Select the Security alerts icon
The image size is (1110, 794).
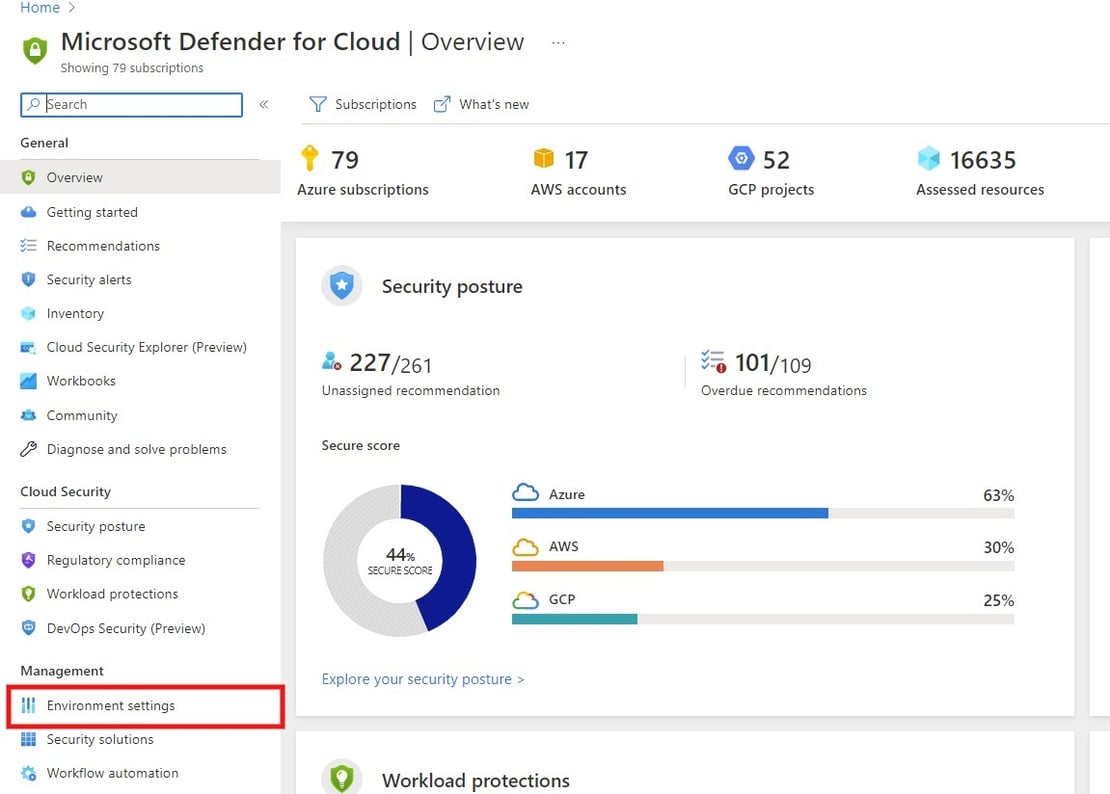(x=30, y=280)
